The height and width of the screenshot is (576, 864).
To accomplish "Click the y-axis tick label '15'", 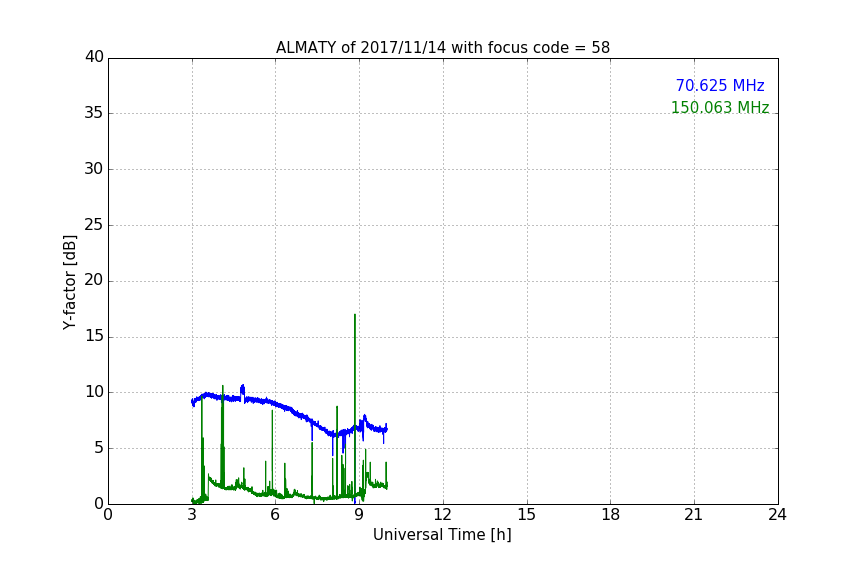I will pos(94,336).
